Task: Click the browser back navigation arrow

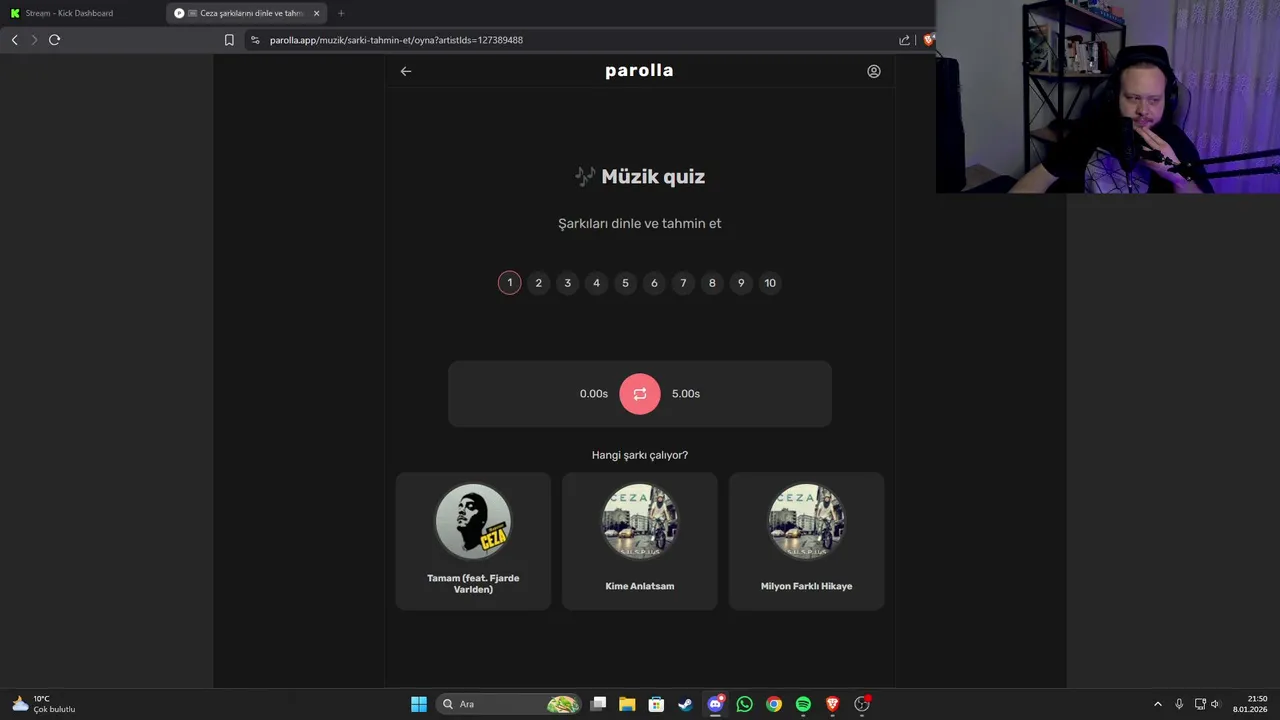Action: click(x=14, y=40)
